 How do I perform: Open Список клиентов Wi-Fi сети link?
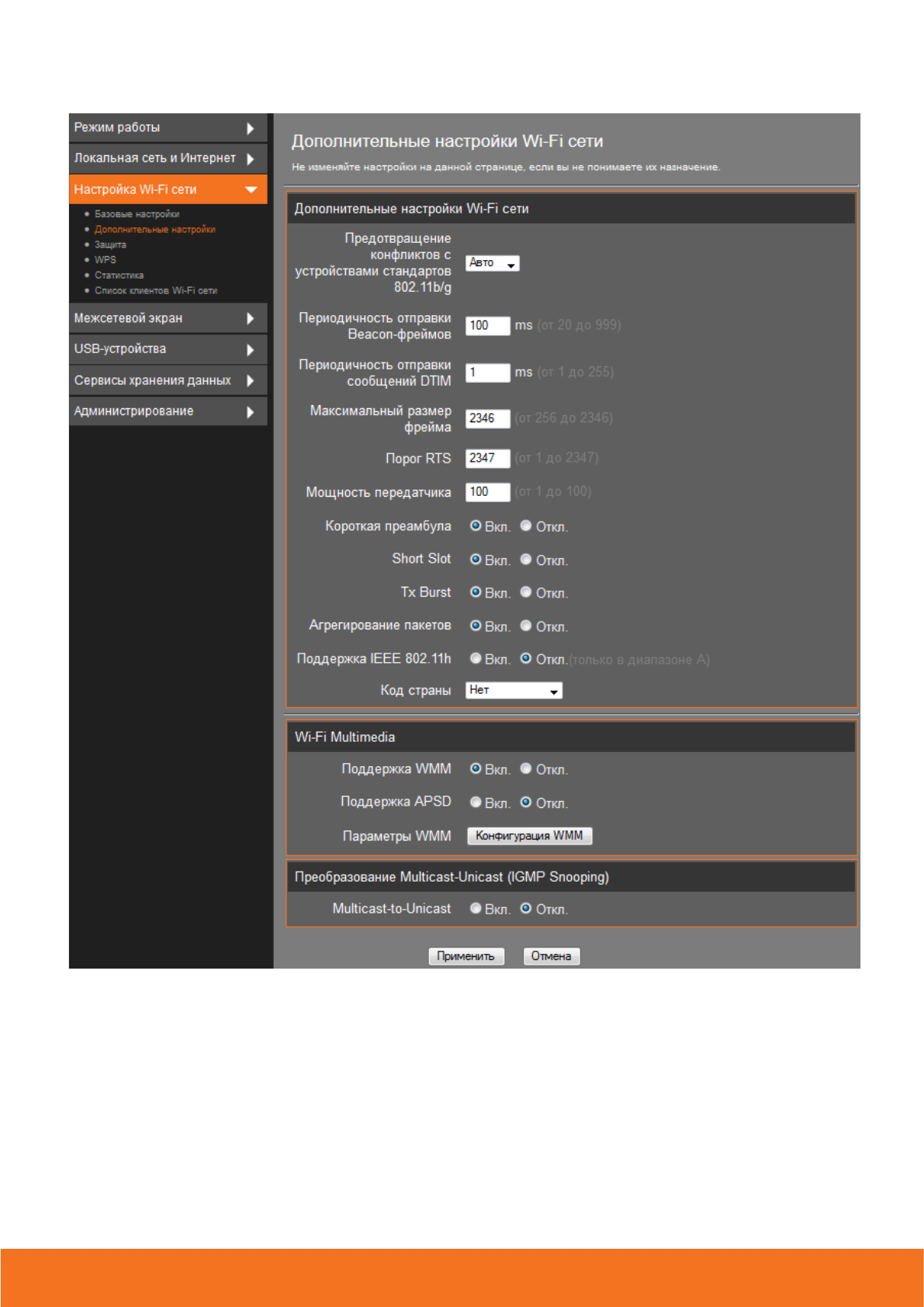coord(155,291)
